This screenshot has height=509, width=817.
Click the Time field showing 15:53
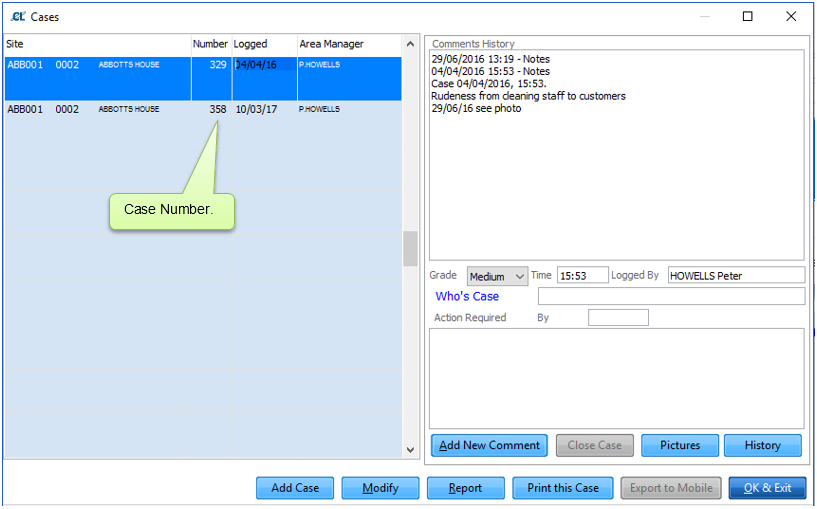click(x=583, y=275)
